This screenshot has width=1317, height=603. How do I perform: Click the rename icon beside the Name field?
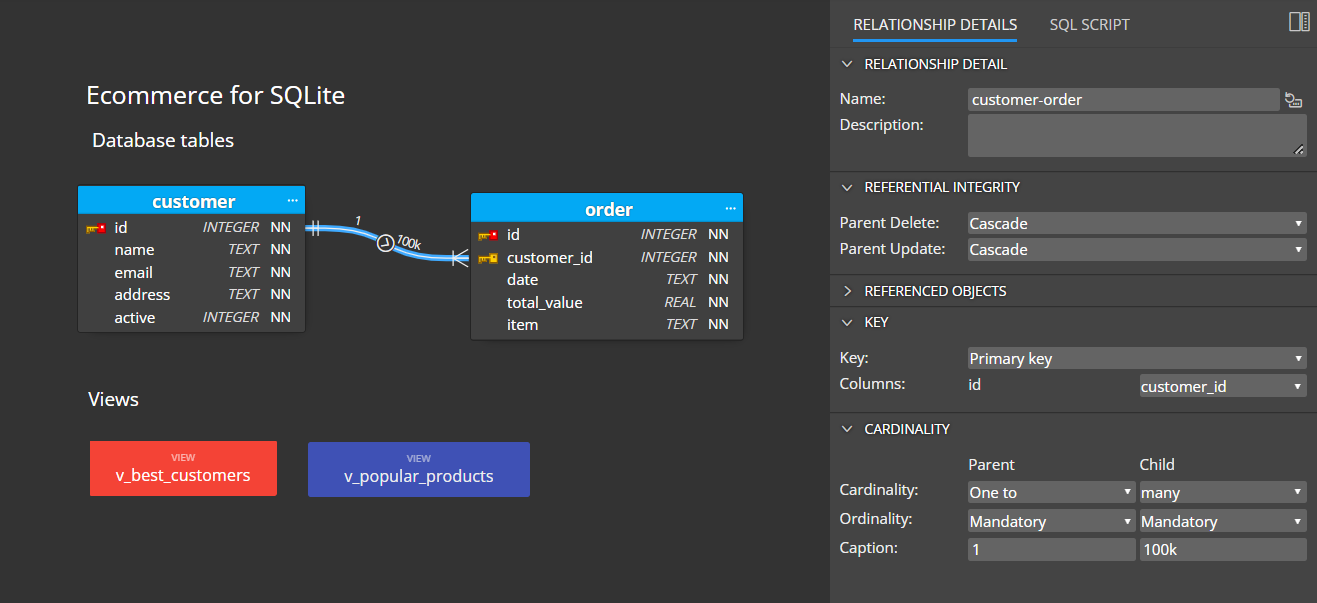click(1294, 99)
